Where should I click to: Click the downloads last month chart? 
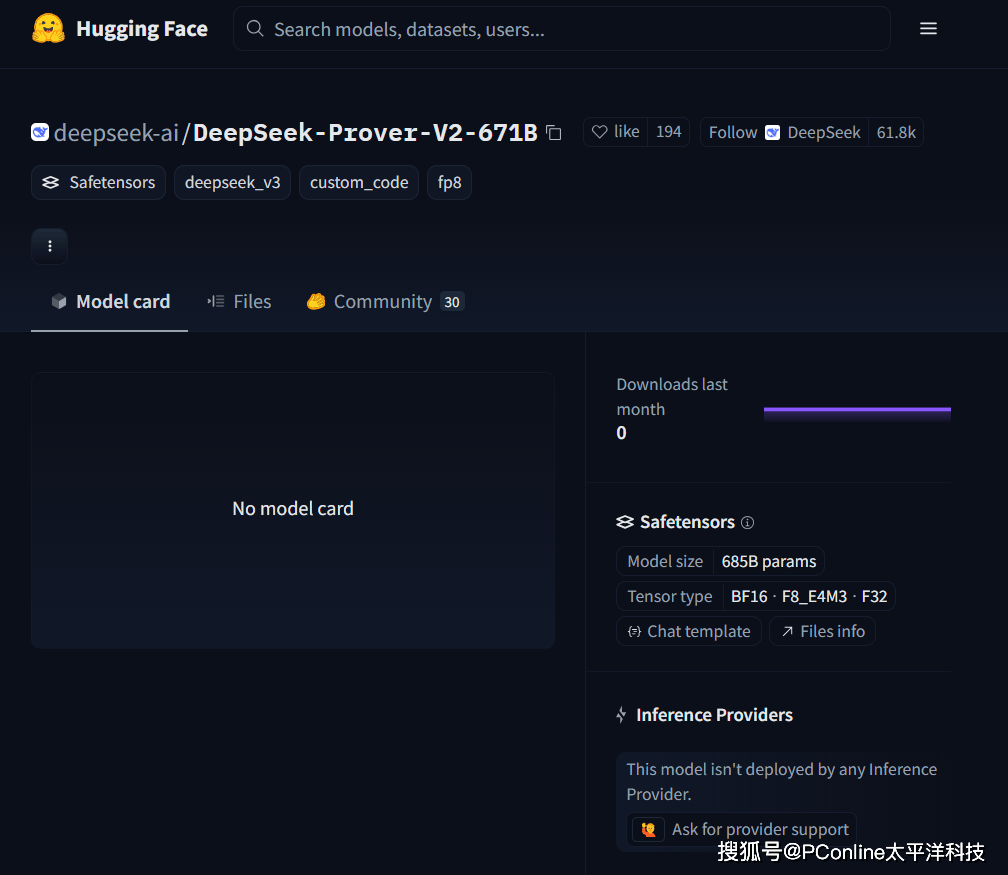coord(857,410)
